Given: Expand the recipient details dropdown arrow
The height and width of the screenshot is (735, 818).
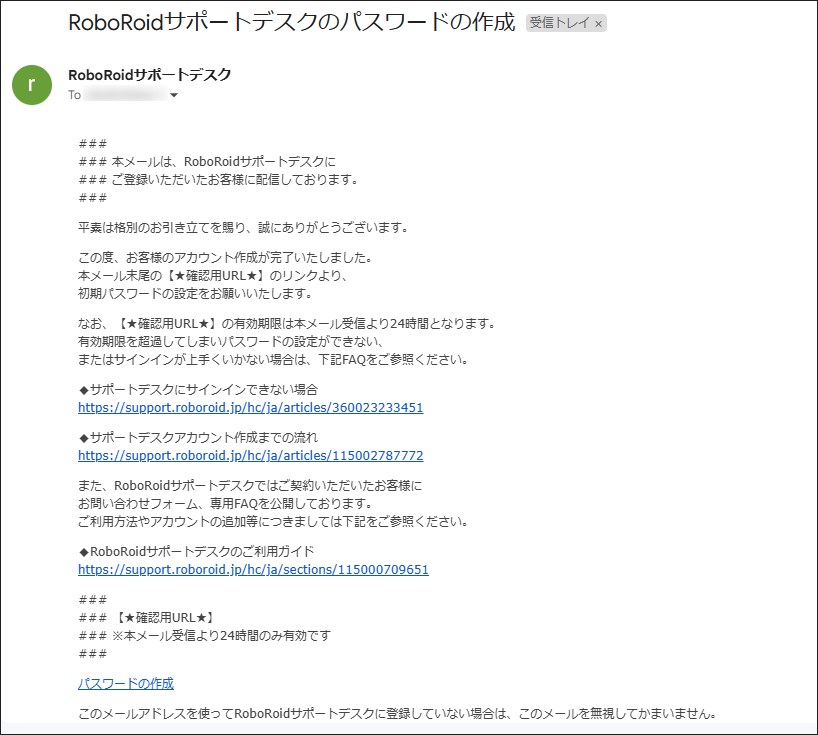Looking at the screenshot, I should (174, 95).
